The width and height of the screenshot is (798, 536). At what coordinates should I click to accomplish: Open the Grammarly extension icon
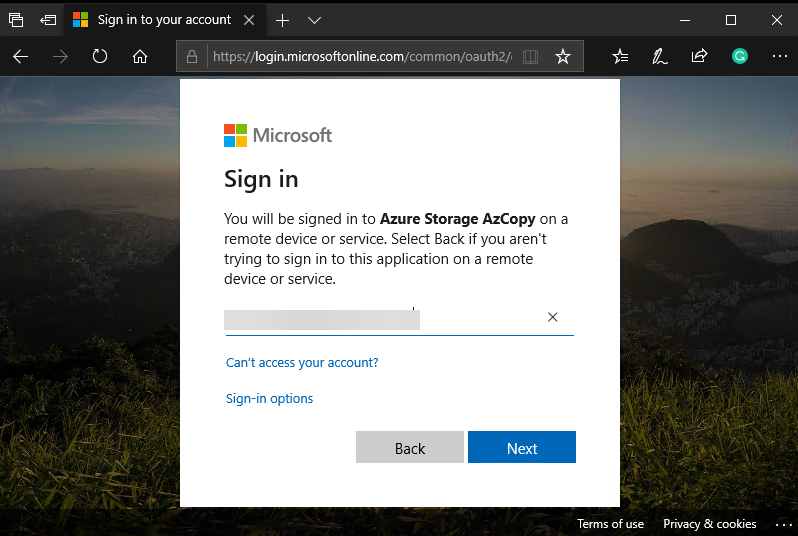pyautogui.click(x=739, y=56)
